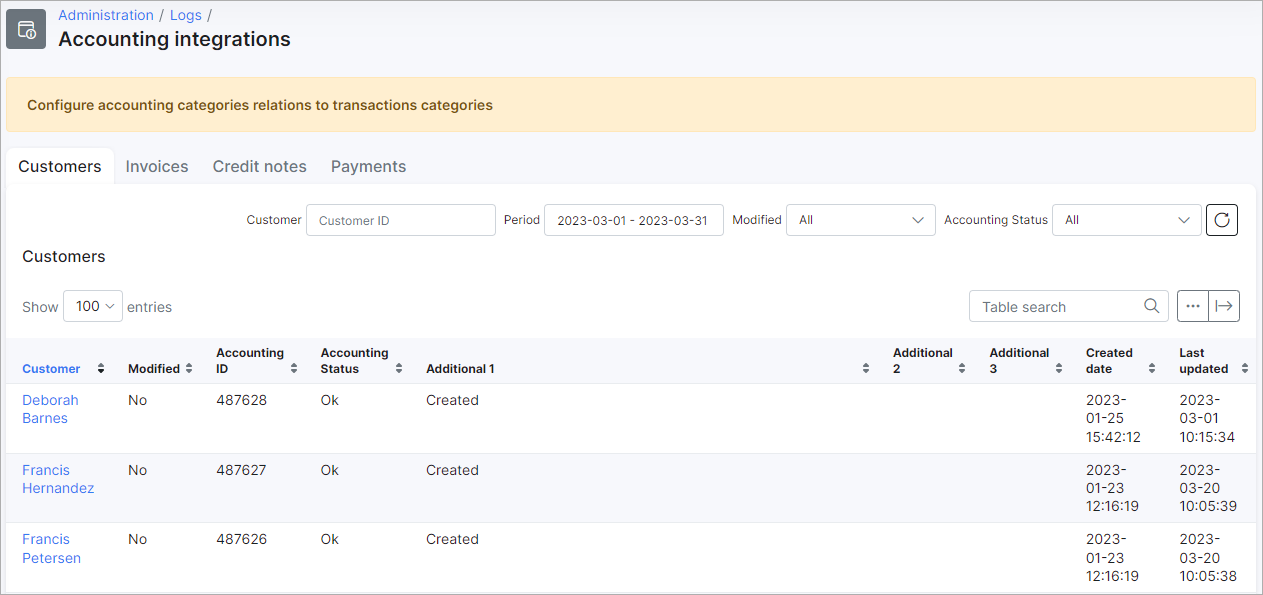This screenshot has width=1263, height=595.
Task: Open the Modified filter dropdown
Action: pyautogui.click(x=860, y=219)
